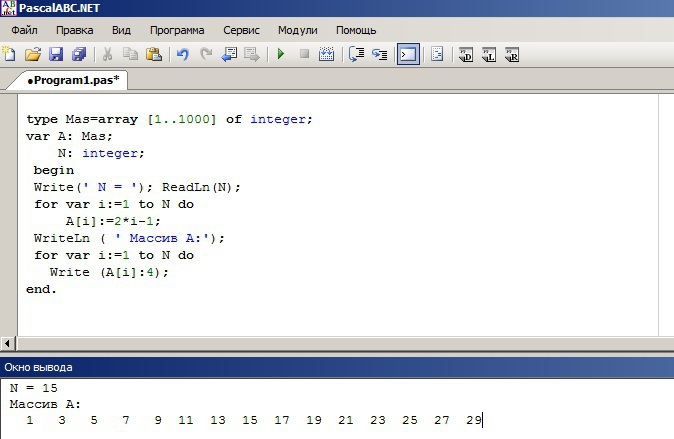Click the New file toolbar icon
674x439 pixels.
coord(9,54)
